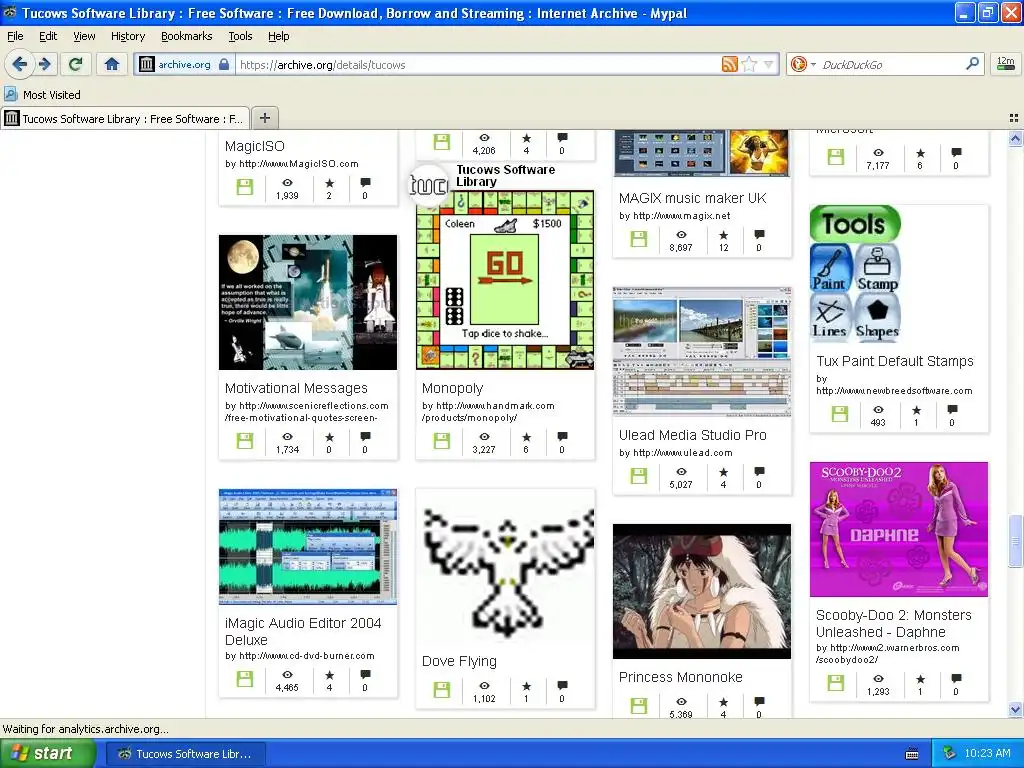Click the search magnifier icon
The height and width of the screenshot is (768, 1024).
pyautogui.click(x=972, y=63)
